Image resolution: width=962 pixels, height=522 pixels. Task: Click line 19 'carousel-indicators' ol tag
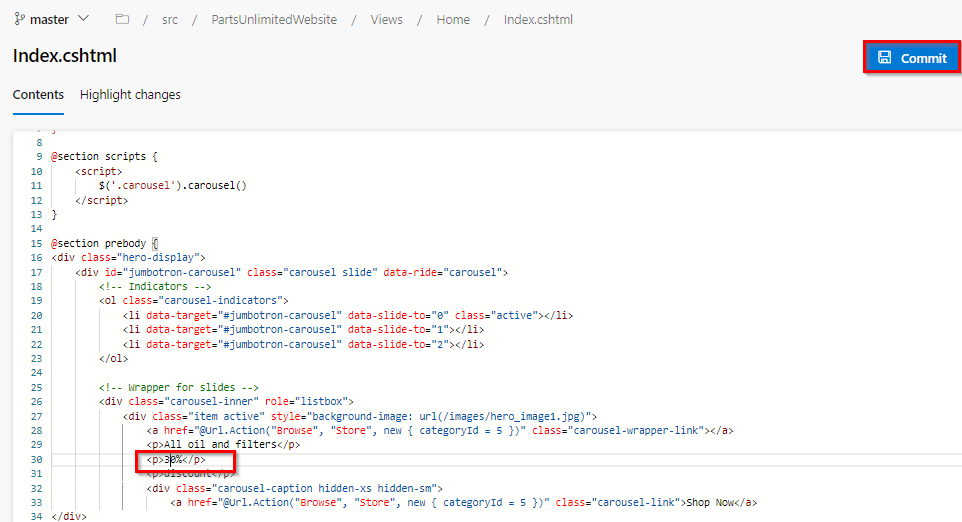(x=193, y=301)
